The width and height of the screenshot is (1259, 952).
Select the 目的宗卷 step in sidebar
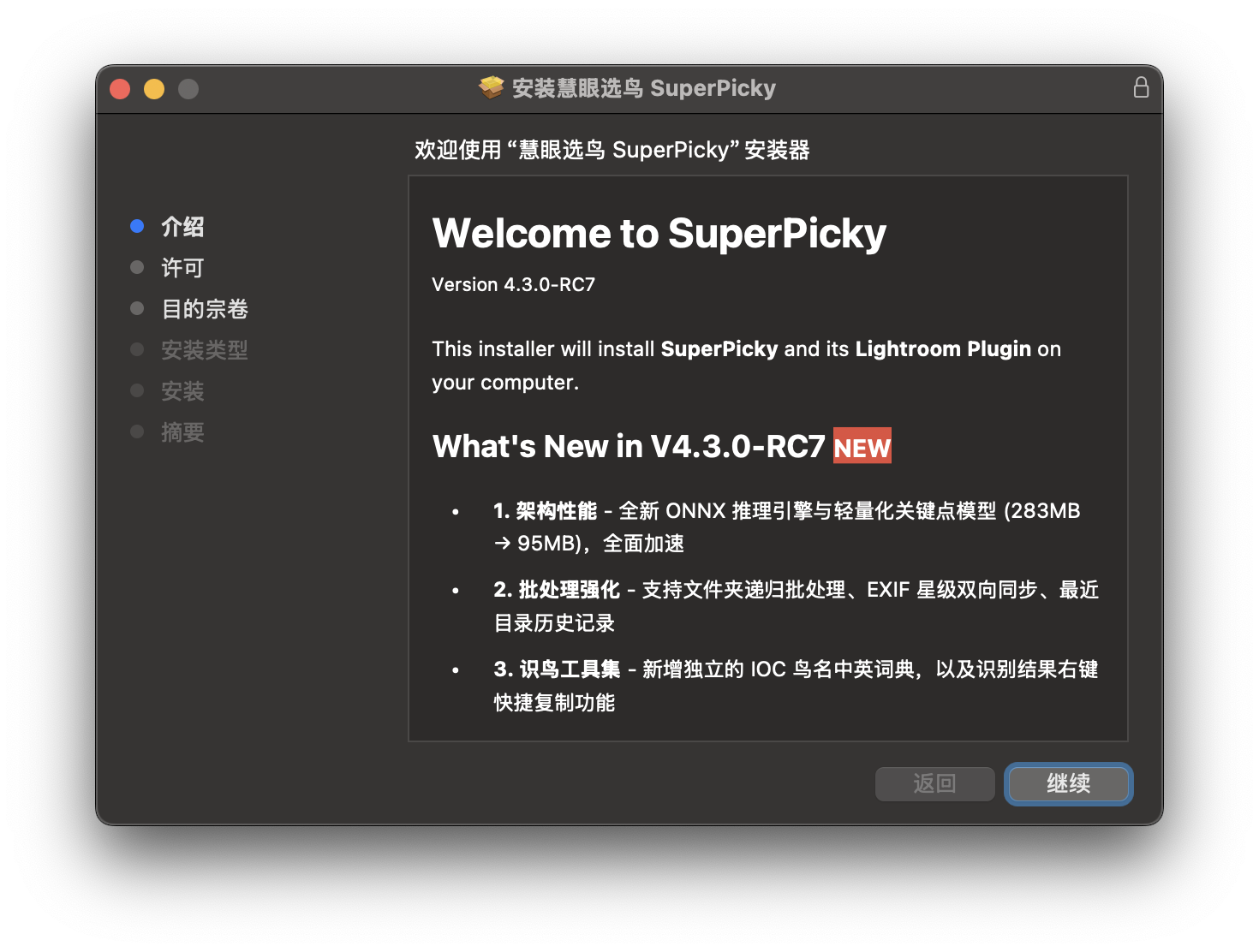click(x=205, y=309)
